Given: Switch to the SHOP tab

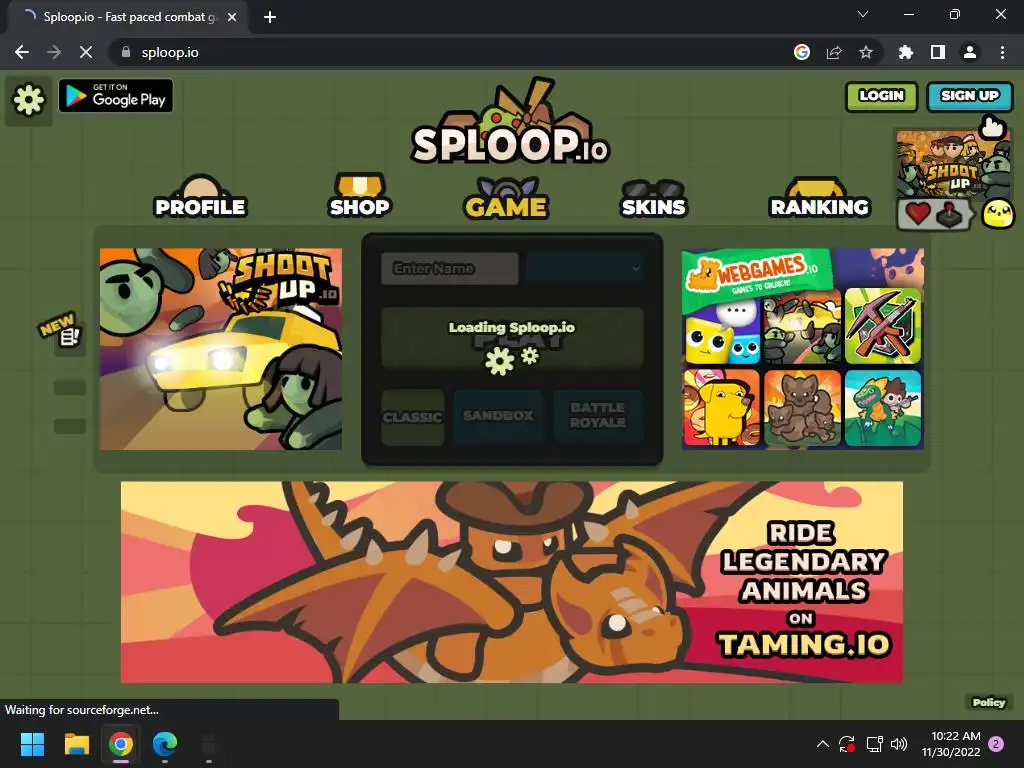Looking at the screenshot, I should [359, 196].
